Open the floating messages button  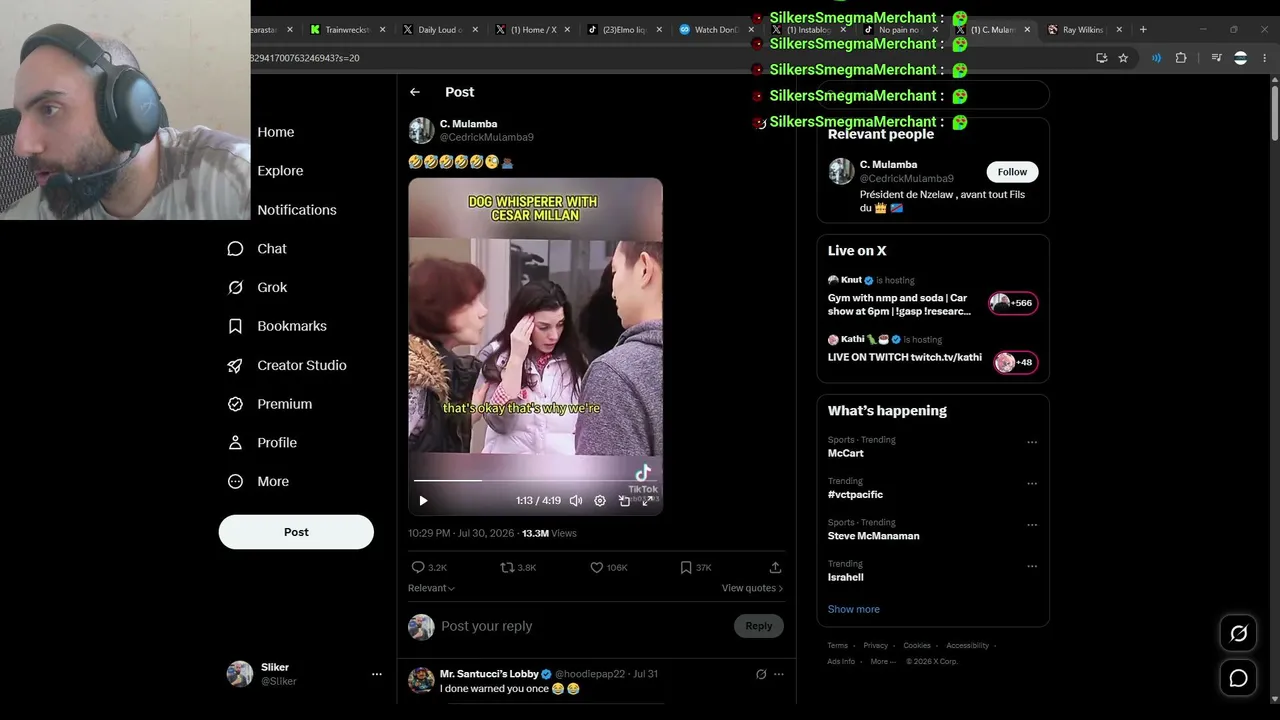click(1238, 678)
